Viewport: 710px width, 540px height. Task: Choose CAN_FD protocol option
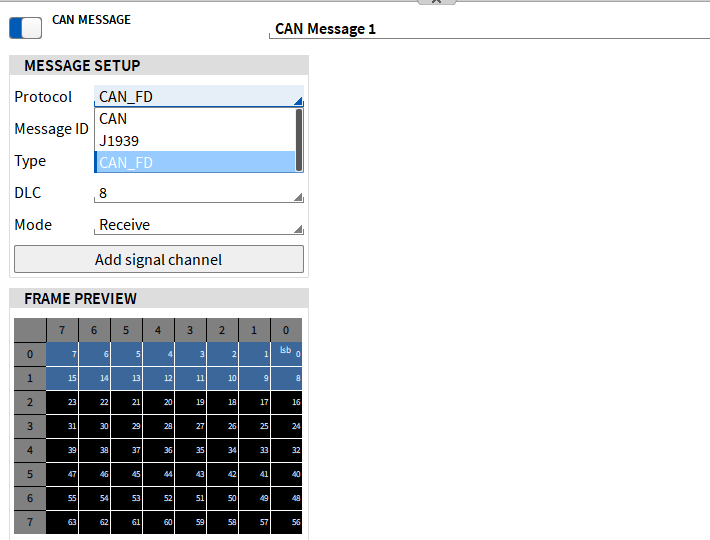point(195,163)
